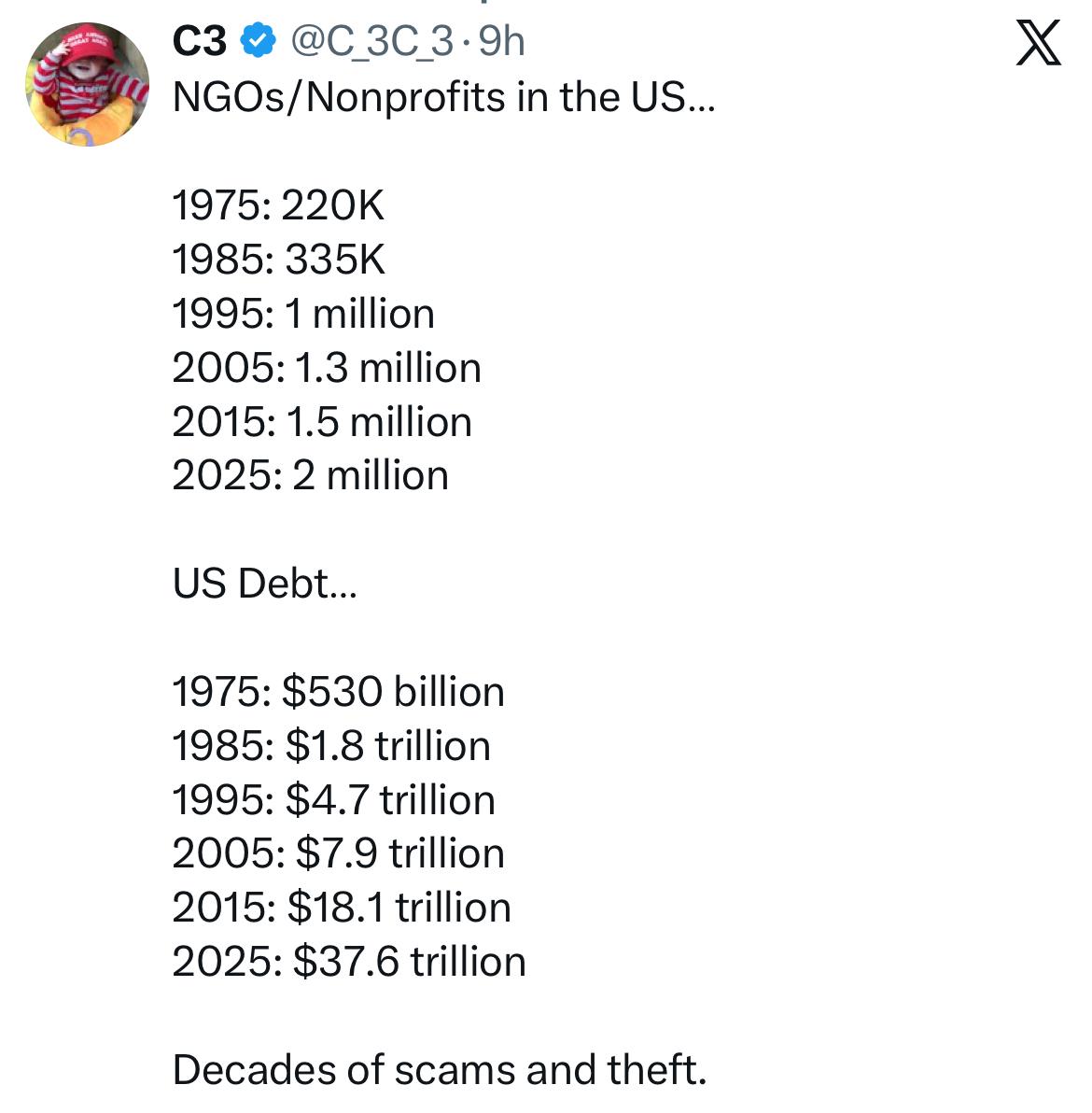Click the "2015: $18.1 trillion" line
The image size is (1092, 1113).
click(342, 908)
